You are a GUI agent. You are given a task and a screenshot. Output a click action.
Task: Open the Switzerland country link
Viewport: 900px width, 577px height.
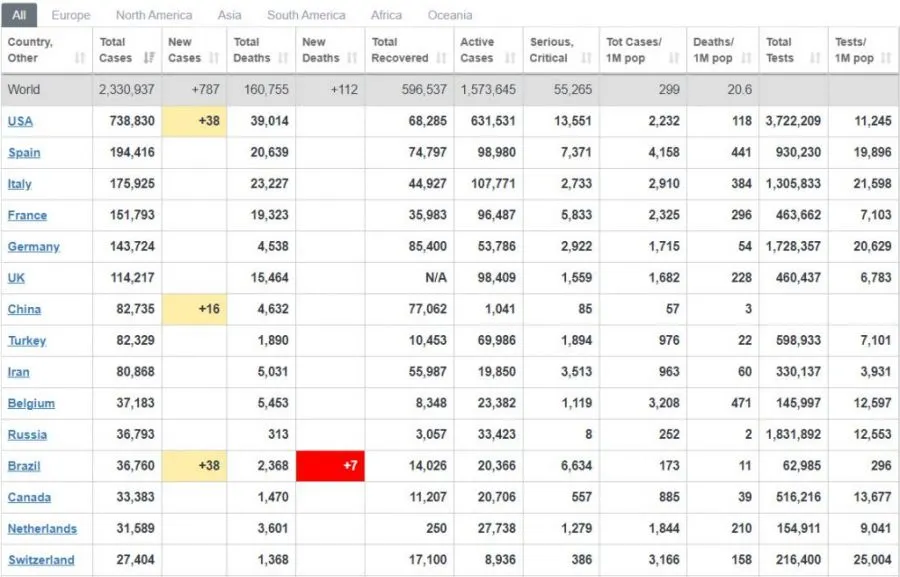pos(41,560)
